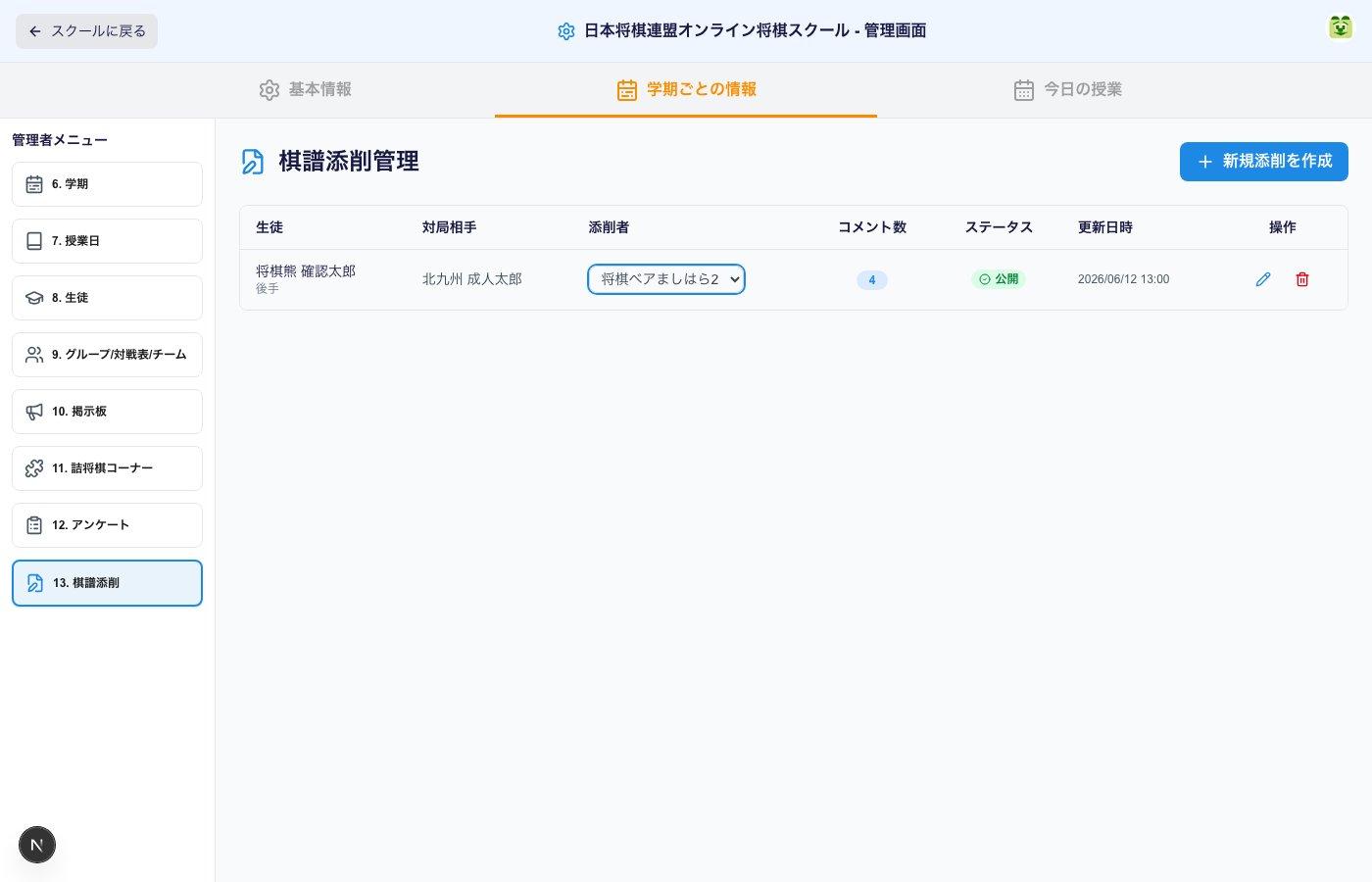Open menu item 10. 掲示板
Viewport: 1372px width, 882px height.
pyautogui.click(x=107, y=412)
